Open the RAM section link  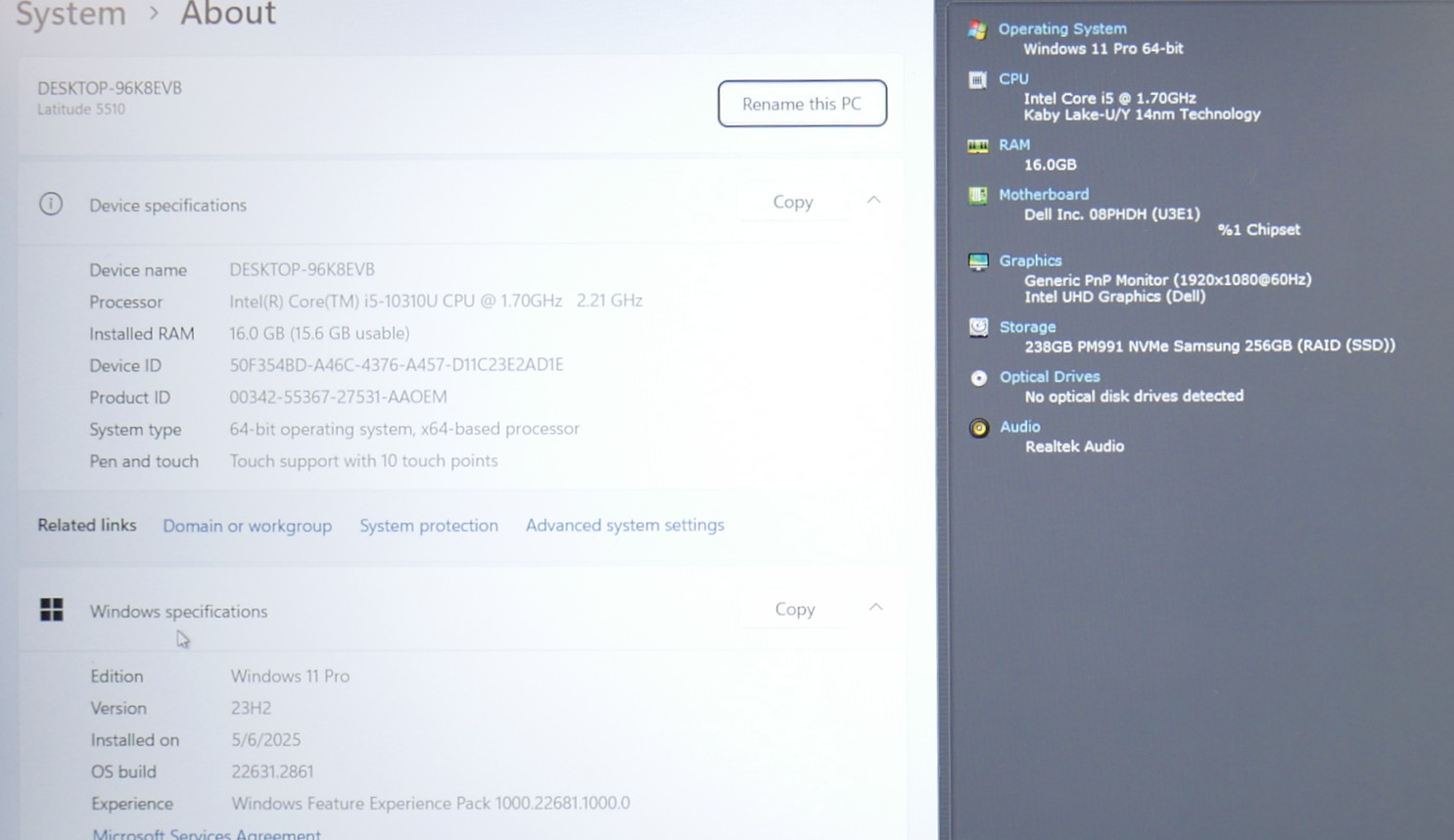1014,145
